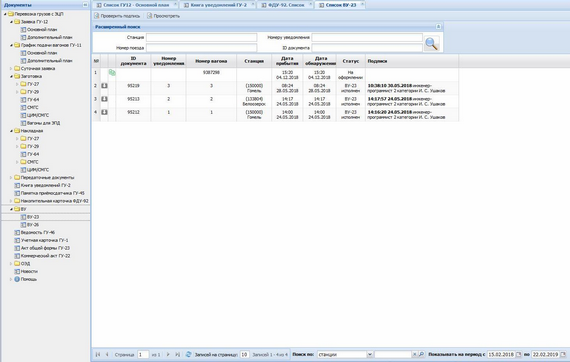Click download icon in row 95212
The height and width of the screenshot is (362, 570).
104,112
